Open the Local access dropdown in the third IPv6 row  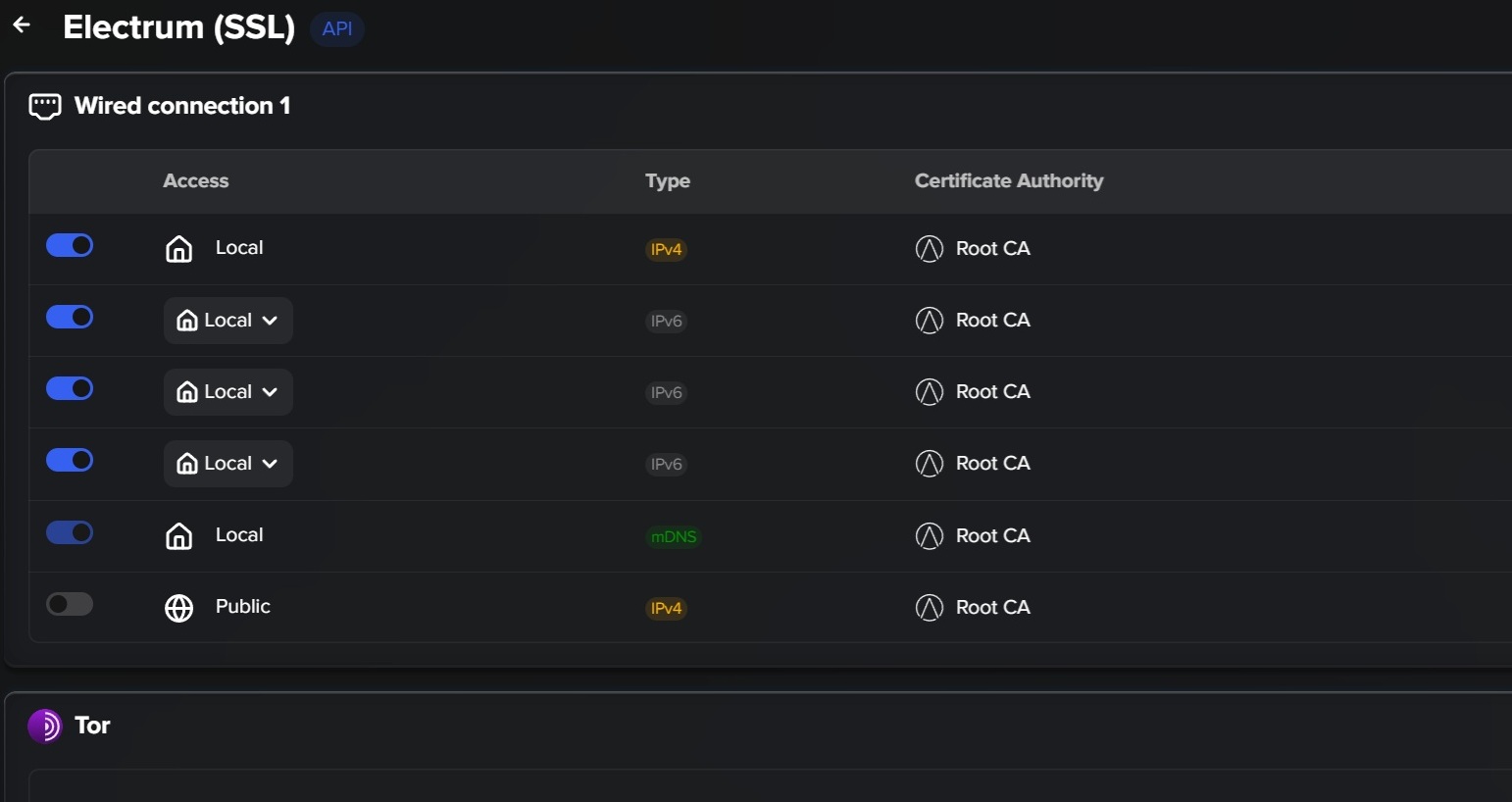228,464
